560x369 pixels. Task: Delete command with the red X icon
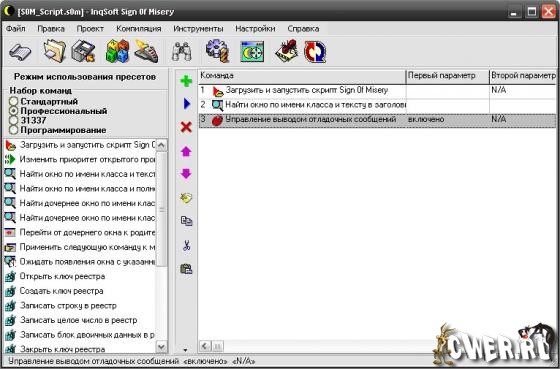(x=186, y=127)
